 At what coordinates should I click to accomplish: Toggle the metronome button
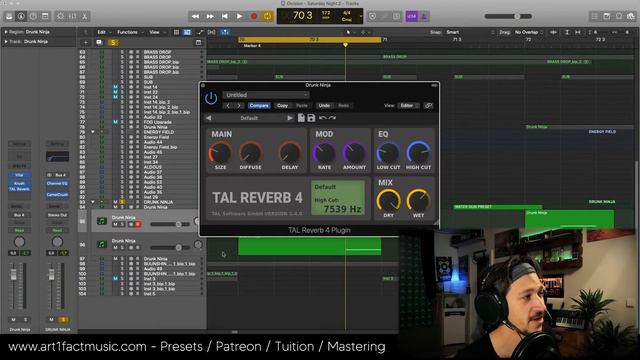pos(424,16)
